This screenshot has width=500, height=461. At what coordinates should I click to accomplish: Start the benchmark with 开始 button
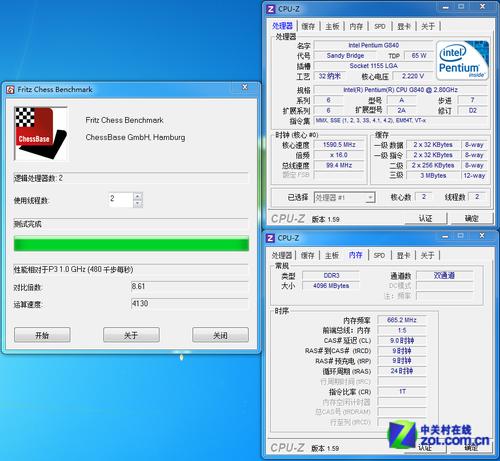click(42, 335)
